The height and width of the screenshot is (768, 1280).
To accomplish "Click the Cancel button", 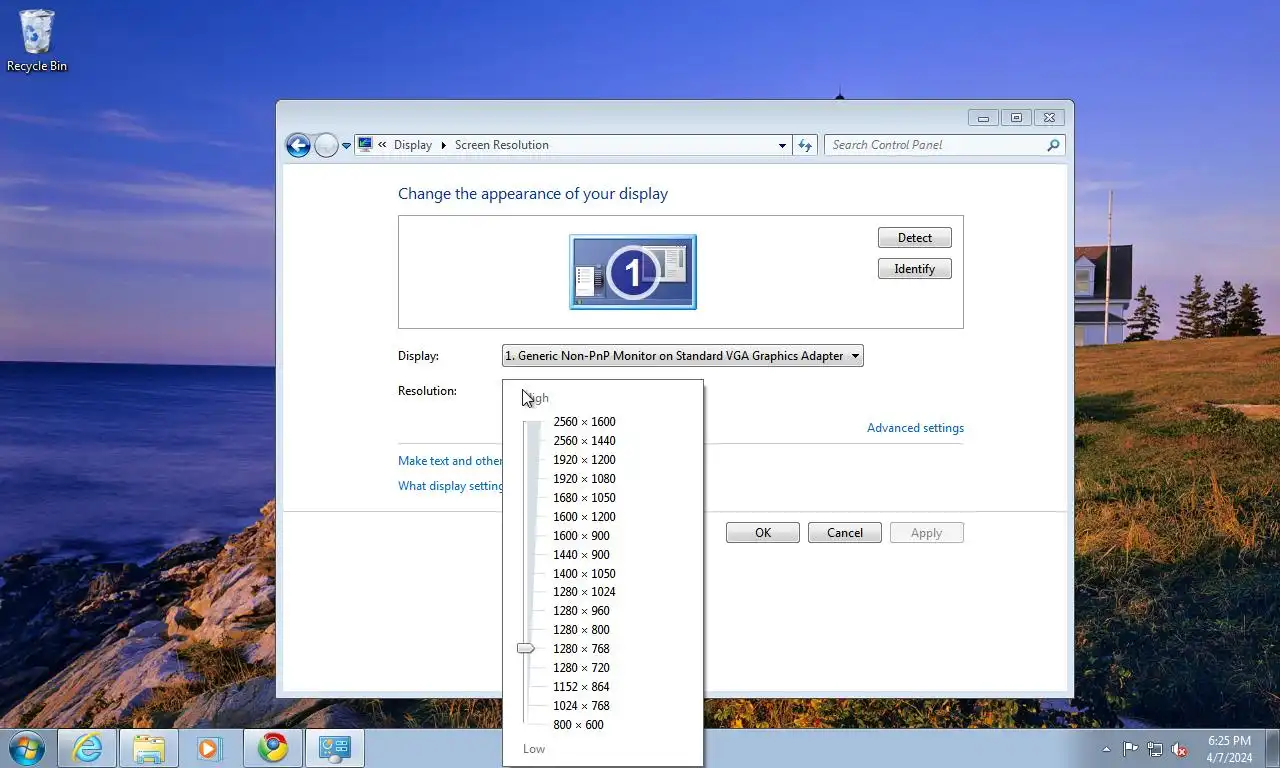I will point(845,533).
